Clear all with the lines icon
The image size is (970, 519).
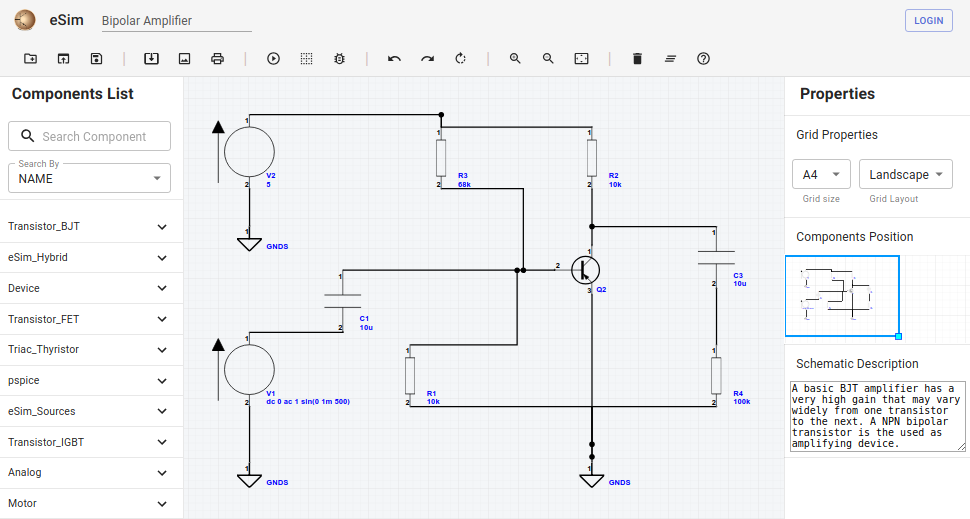pyautogui.click(x=670, y=59)
